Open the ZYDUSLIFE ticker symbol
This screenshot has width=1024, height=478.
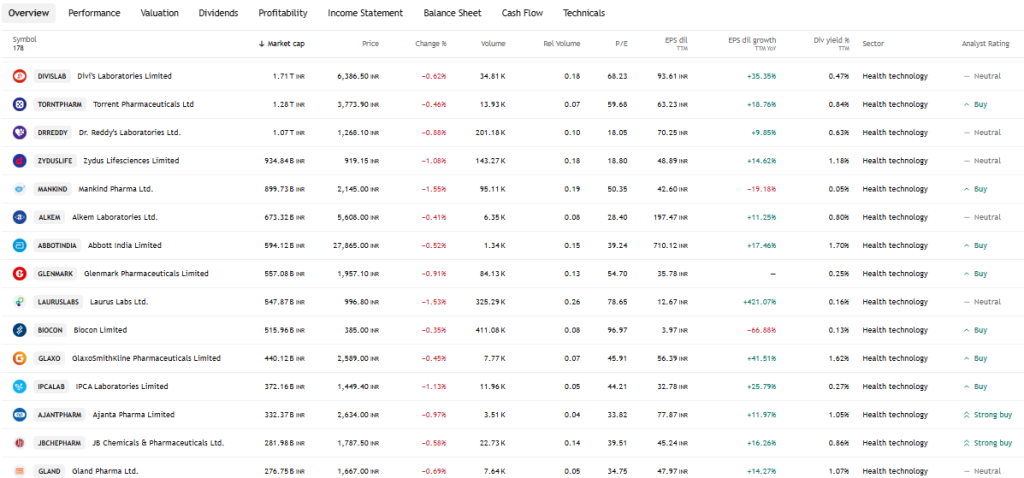click(x=55, y=161)
